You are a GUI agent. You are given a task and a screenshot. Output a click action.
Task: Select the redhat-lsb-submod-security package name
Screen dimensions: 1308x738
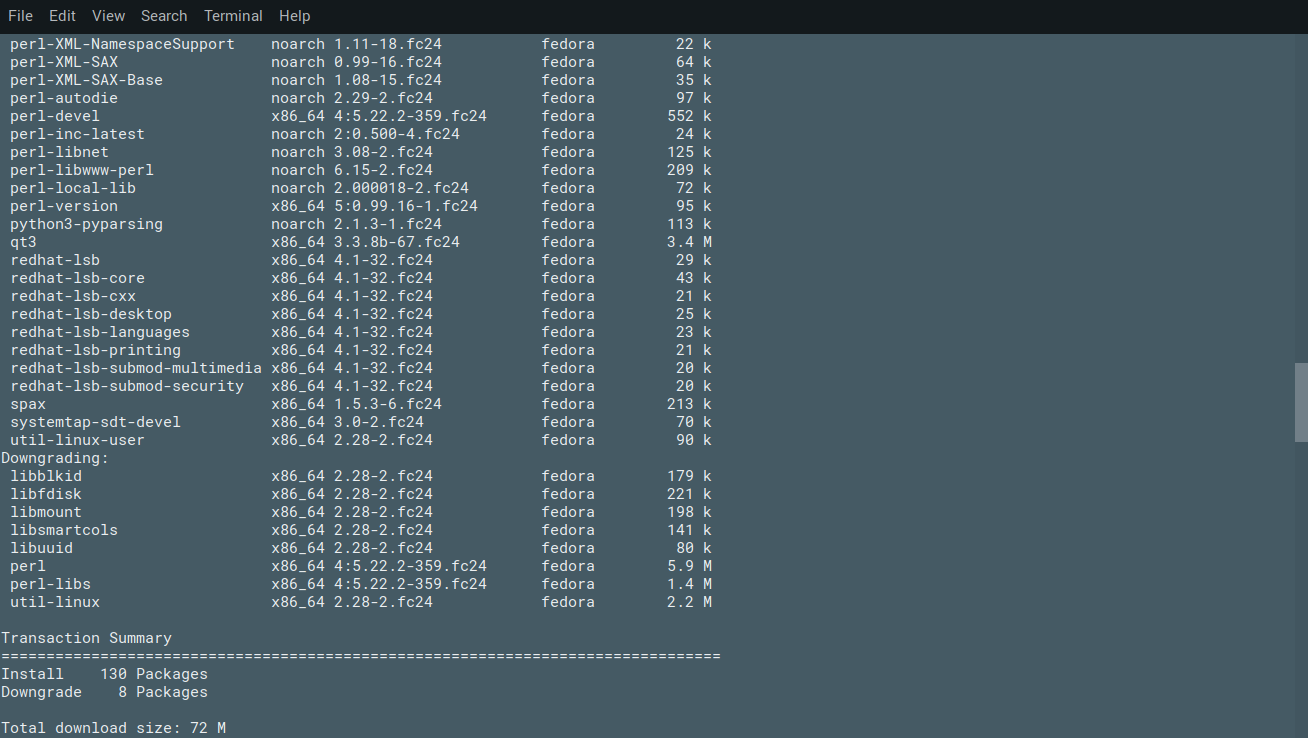click(x=127, y=386)
